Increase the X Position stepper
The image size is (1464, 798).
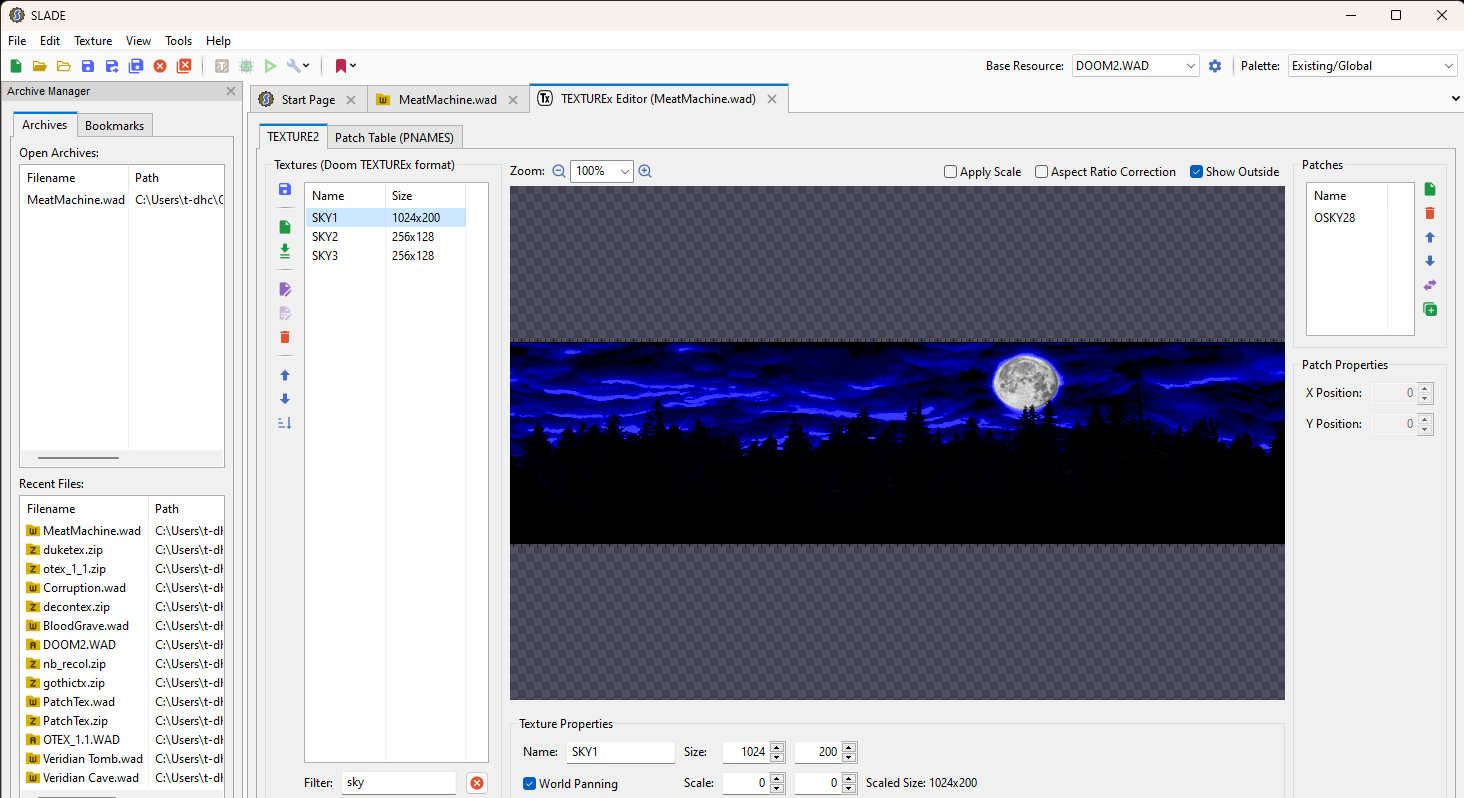click(1426, 388)
